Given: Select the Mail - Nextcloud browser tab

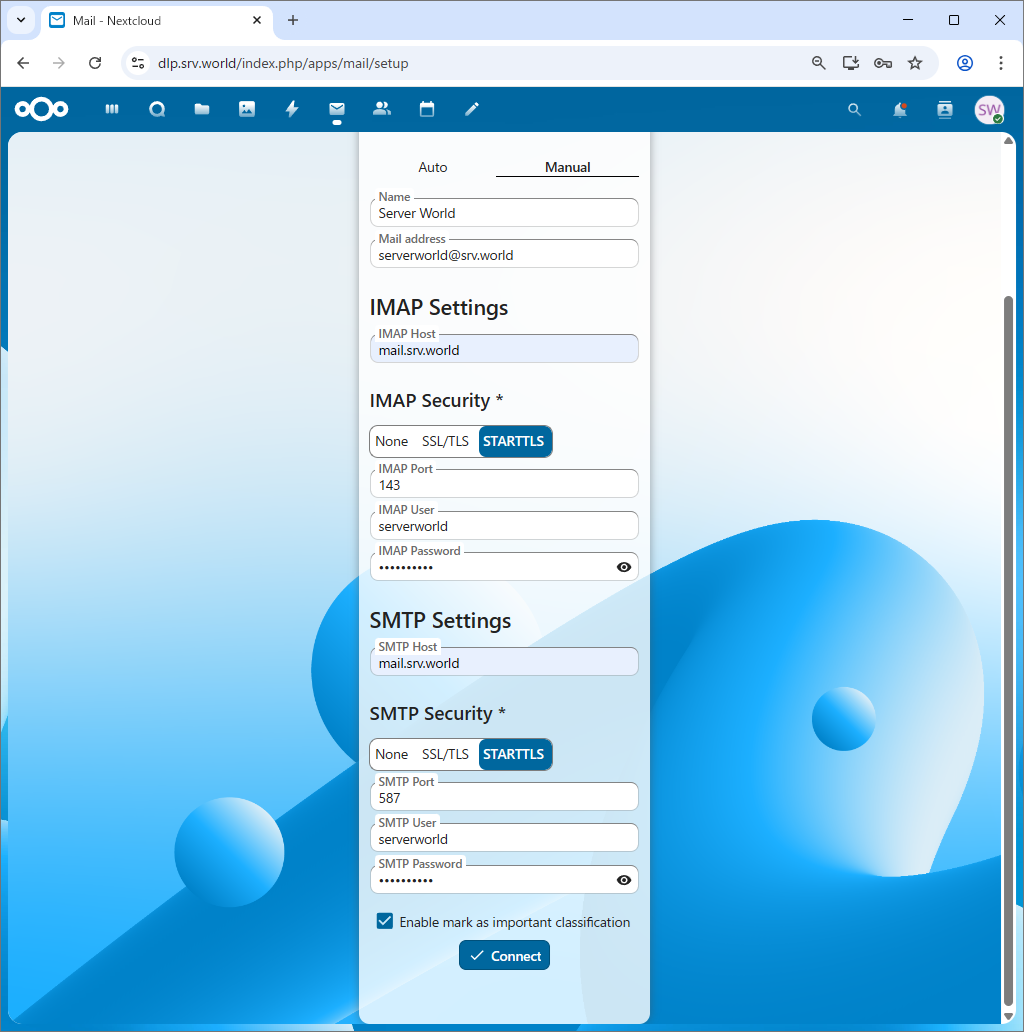Looking at the screenshot, I should tap(158, 20).
